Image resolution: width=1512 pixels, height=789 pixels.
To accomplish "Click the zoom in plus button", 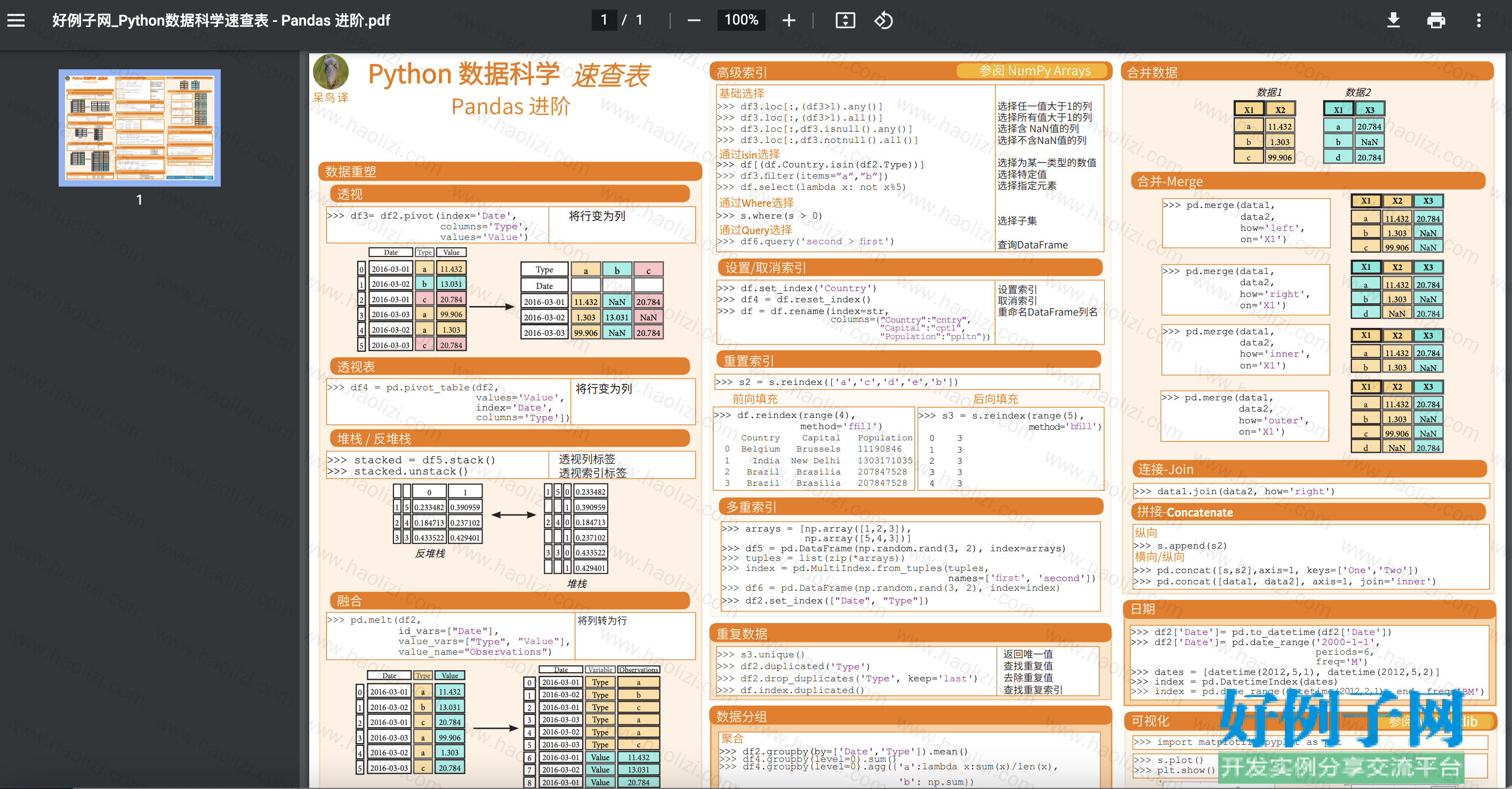I will pyautogui.click(x=789, y=21).
